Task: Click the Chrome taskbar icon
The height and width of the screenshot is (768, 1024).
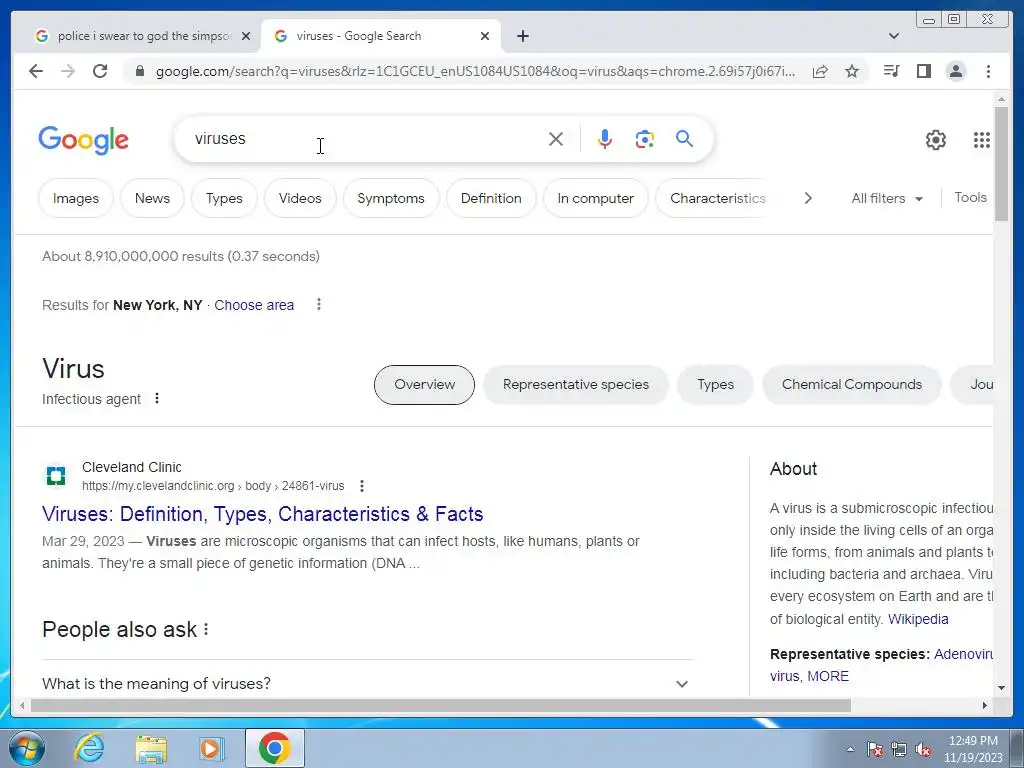Action: (x=274, y=748)
